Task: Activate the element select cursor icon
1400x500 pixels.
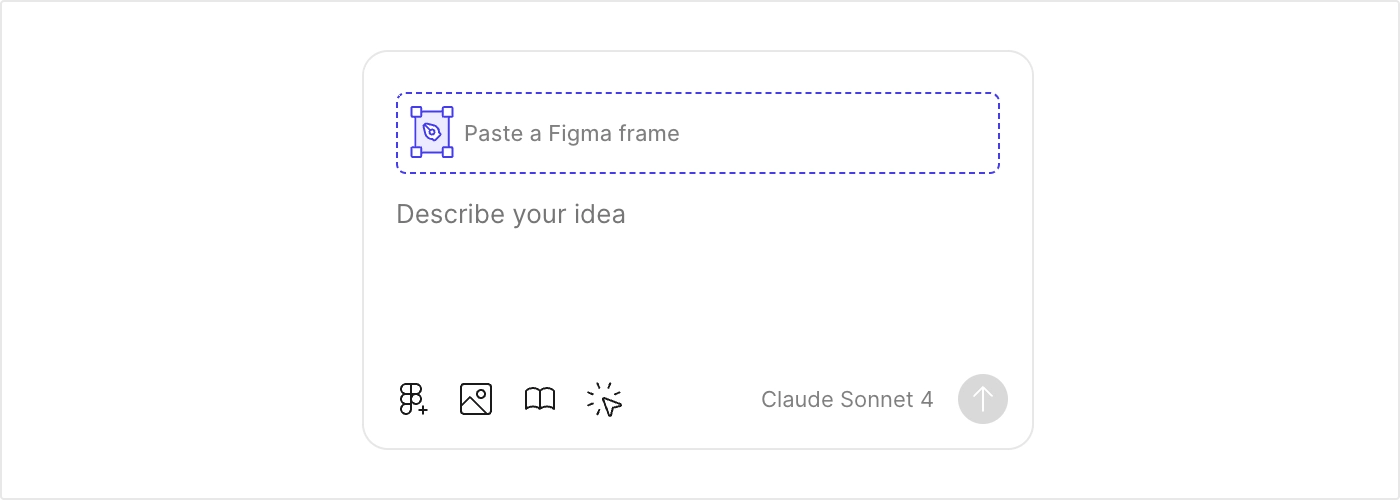Action: [x=605, y=400]
